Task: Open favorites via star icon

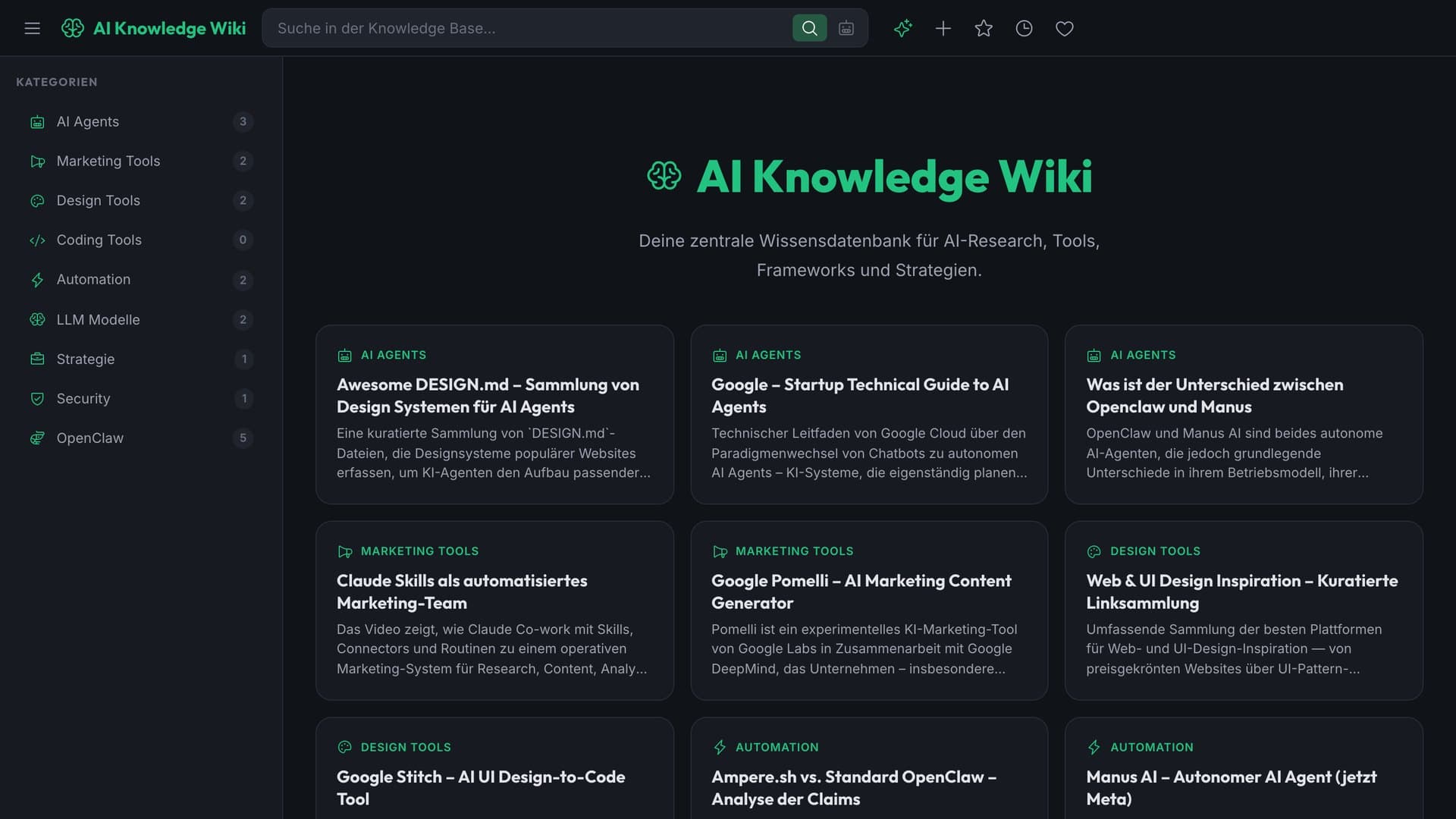Action: click(984, 28)
